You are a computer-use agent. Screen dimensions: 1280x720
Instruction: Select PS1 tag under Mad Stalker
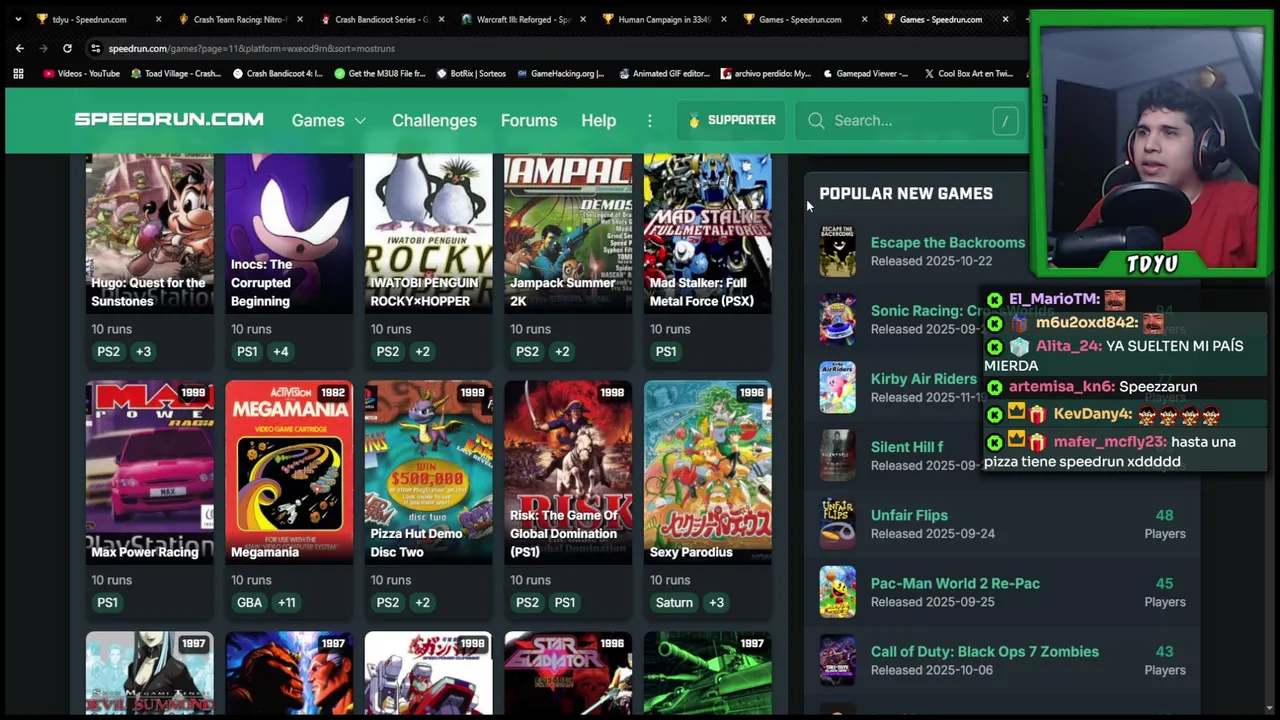pos(665,351)
